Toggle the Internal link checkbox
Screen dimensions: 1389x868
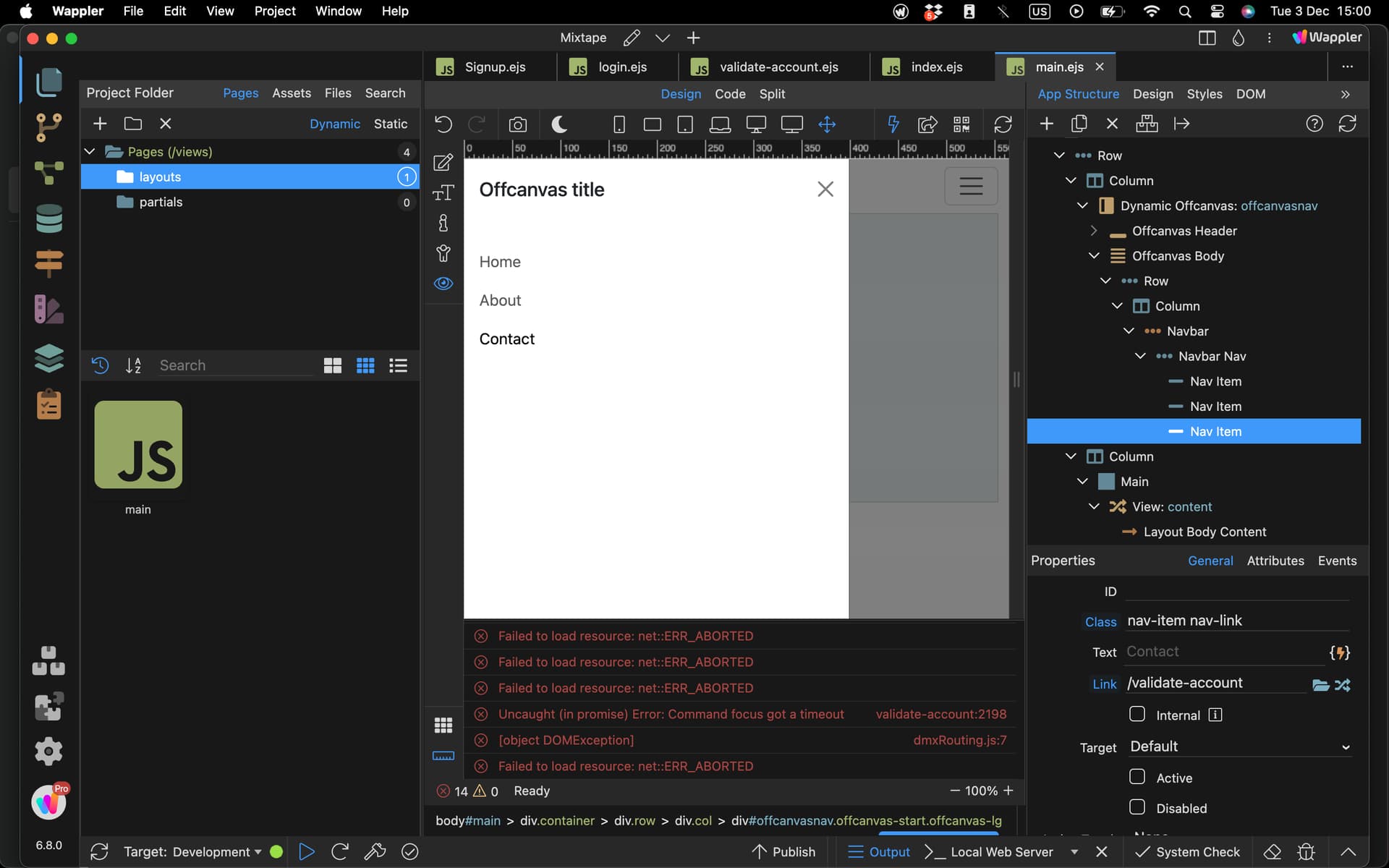pyautogui.click(x=1137, y=714)
